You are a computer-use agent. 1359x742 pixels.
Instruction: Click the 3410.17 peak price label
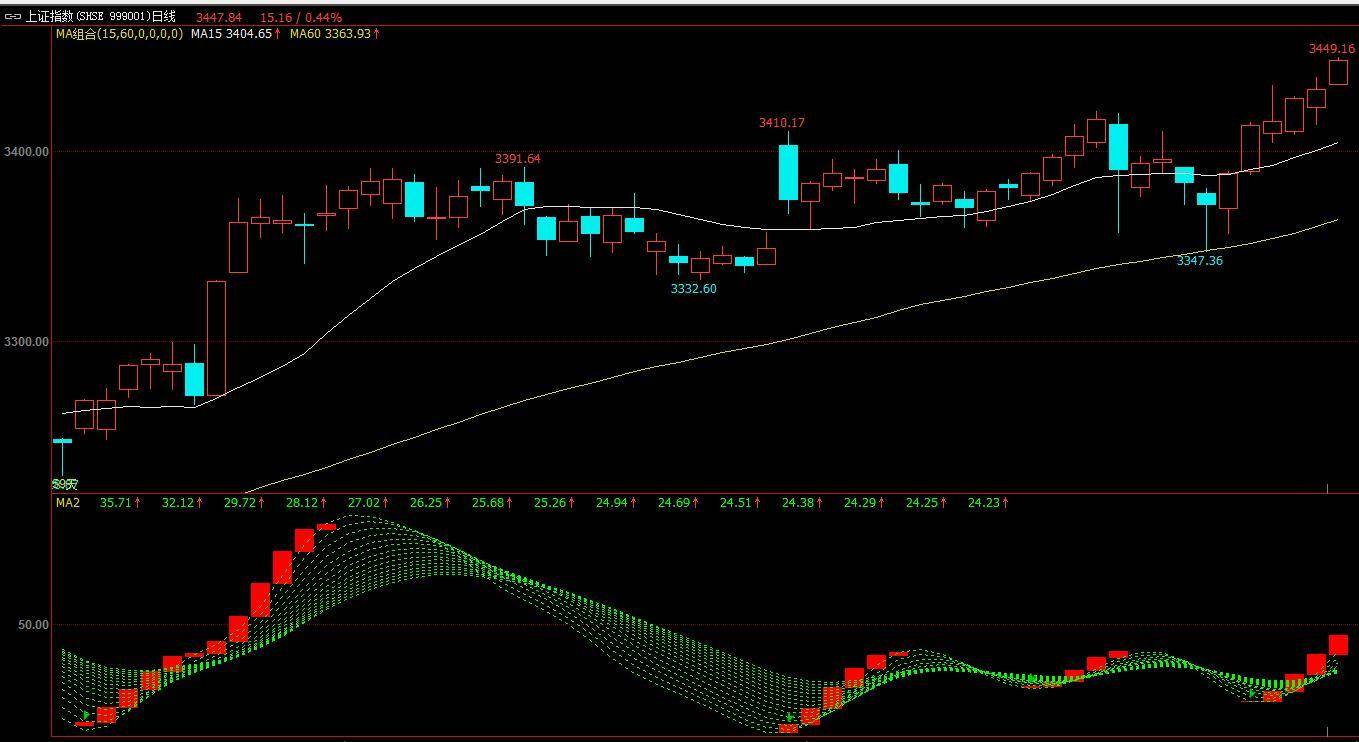pos(782,122)
